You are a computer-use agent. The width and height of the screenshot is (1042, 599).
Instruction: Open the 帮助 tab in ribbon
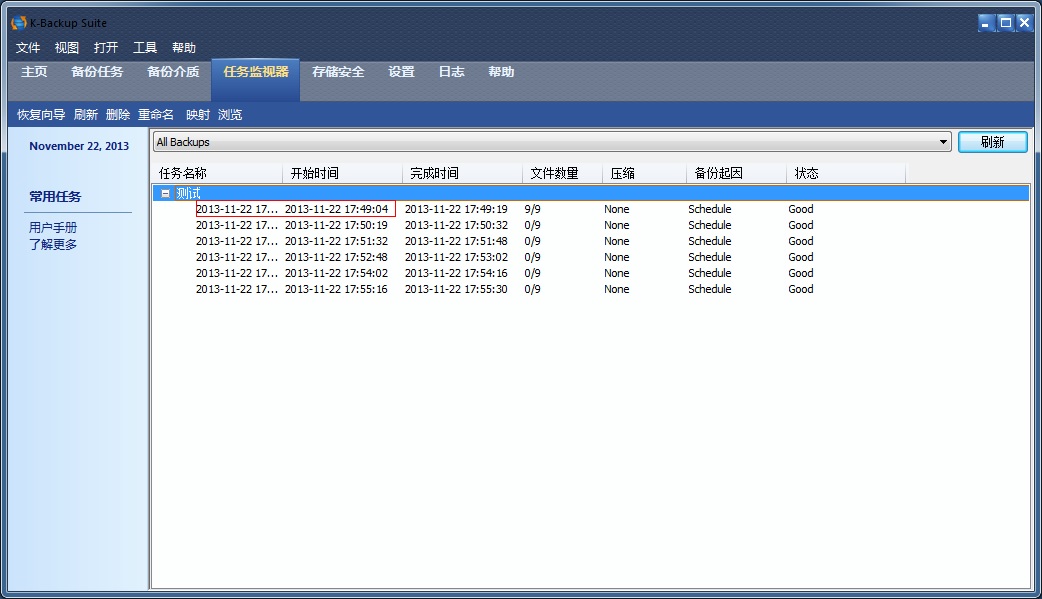(501, 72)
